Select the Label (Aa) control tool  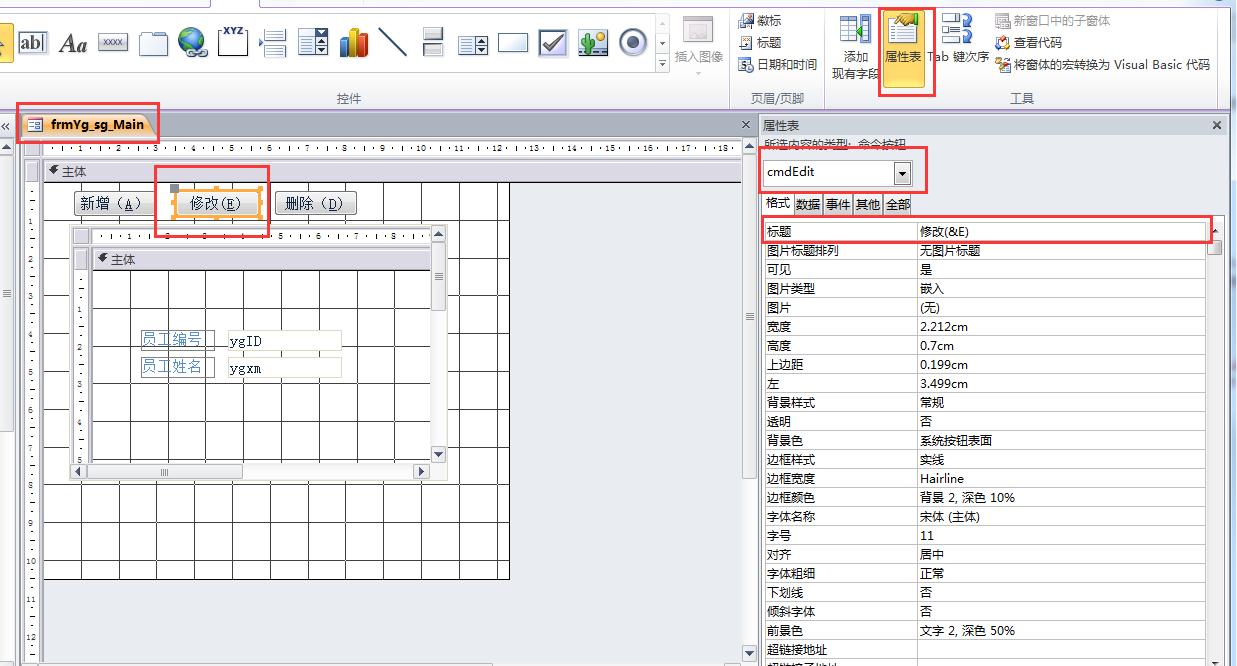73,43
